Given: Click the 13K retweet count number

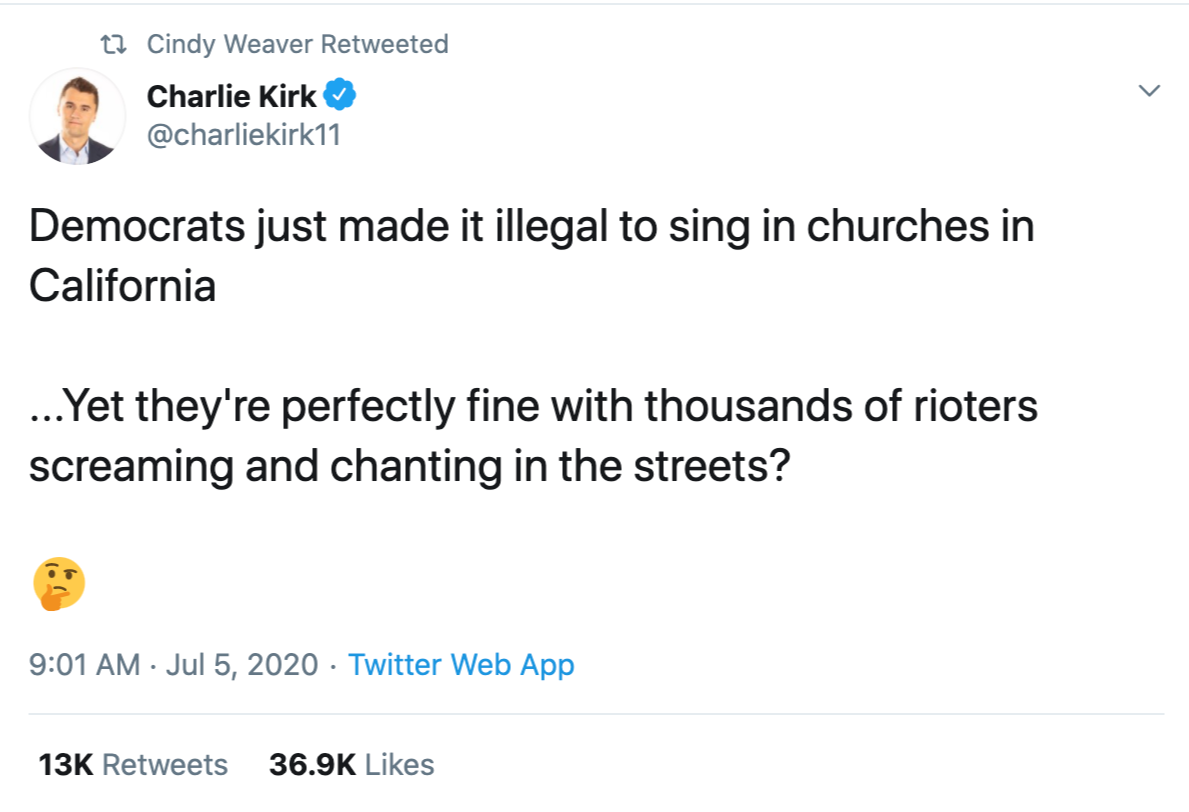Looking at the screenshot, I should tap(66, 765).
